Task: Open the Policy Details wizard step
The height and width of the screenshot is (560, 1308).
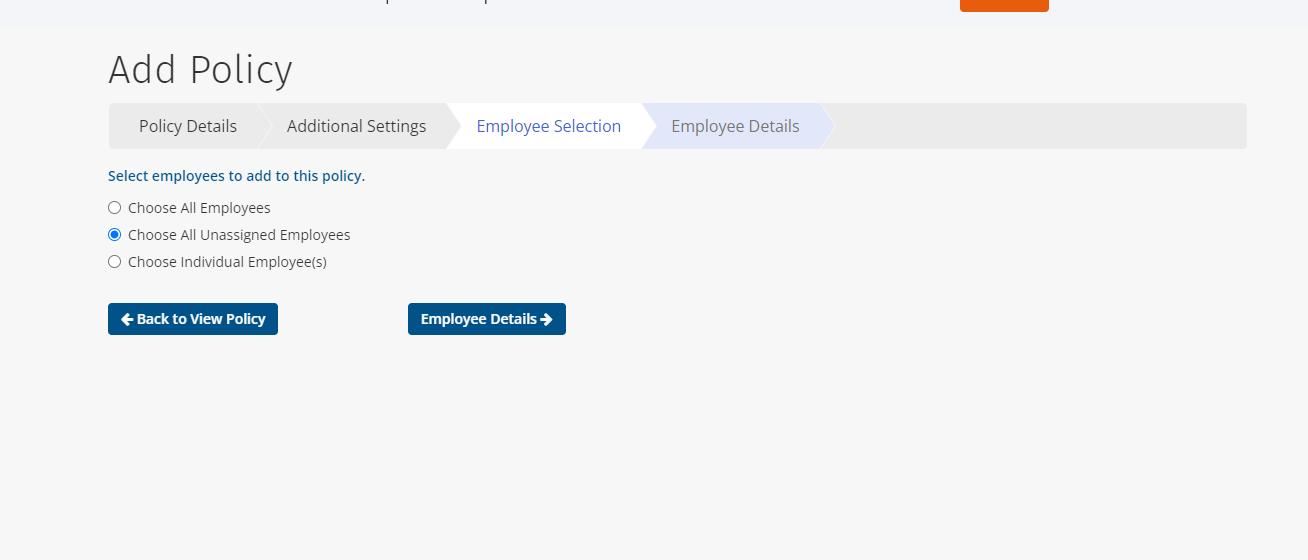Action: tap(188, 126)
